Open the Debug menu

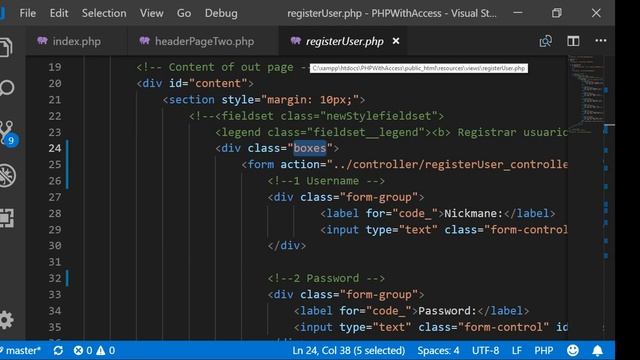[x=221, y=13]
